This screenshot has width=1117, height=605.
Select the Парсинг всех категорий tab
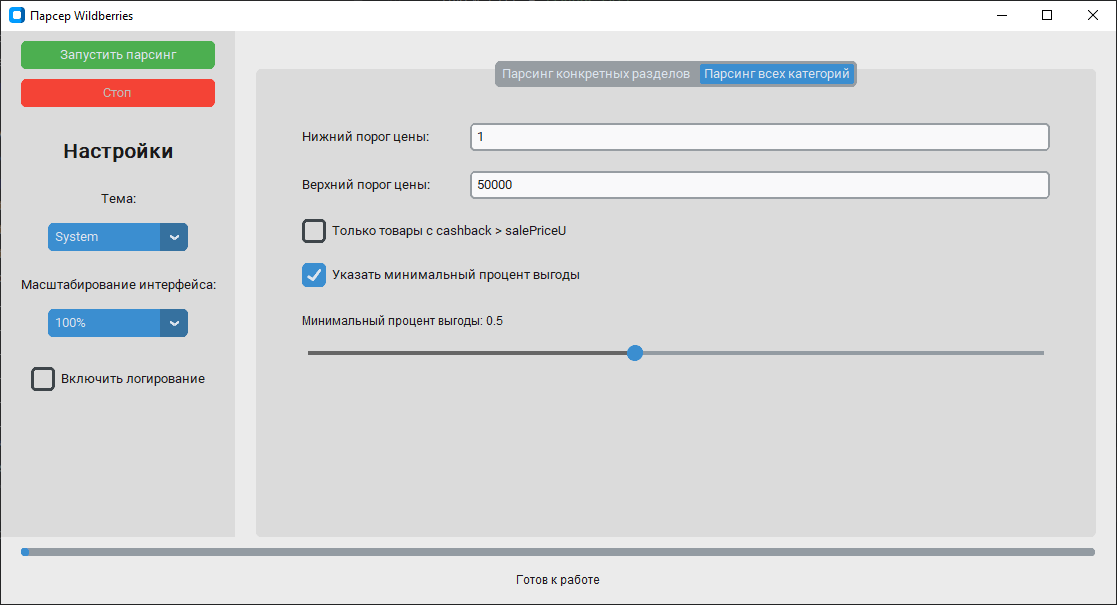(x=776, y=73)
